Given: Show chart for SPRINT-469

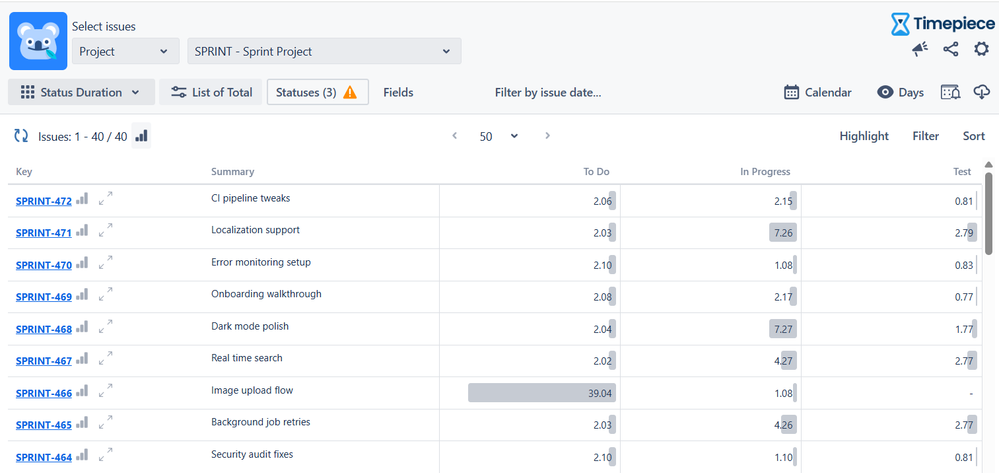Looking at the screenshot, I should 82,295.
